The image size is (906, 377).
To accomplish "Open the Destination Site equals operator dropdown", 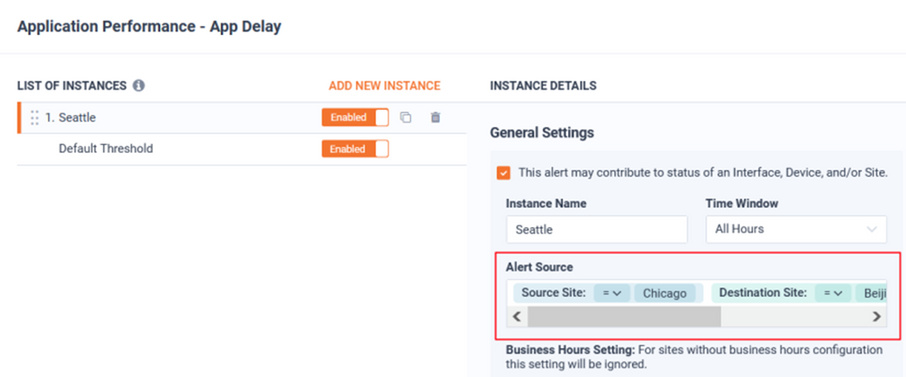I will [x=833, y=293].
